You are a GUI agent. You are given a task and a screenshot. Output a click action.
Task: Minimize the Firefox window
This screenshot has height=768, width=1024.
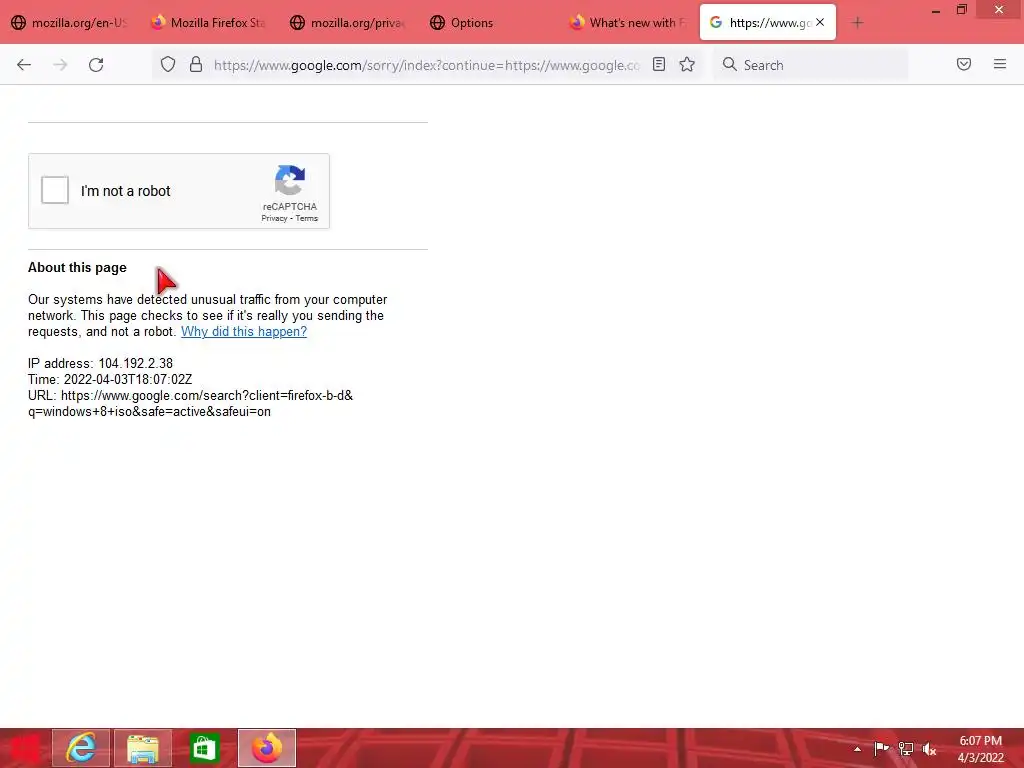[x=936, y=10]
